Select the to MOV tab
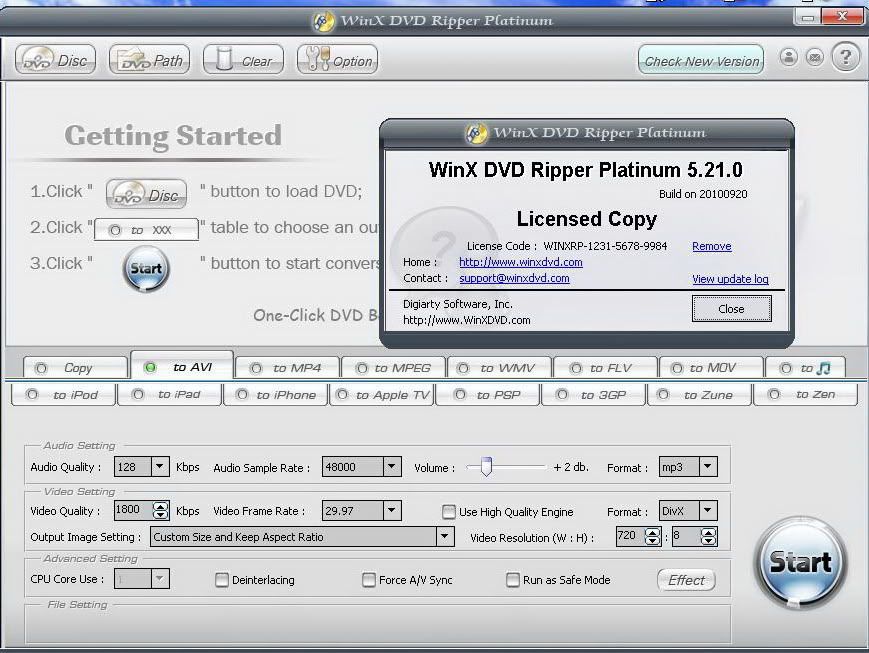This screenshot has width=869, height=653. [x=711, y=368]
